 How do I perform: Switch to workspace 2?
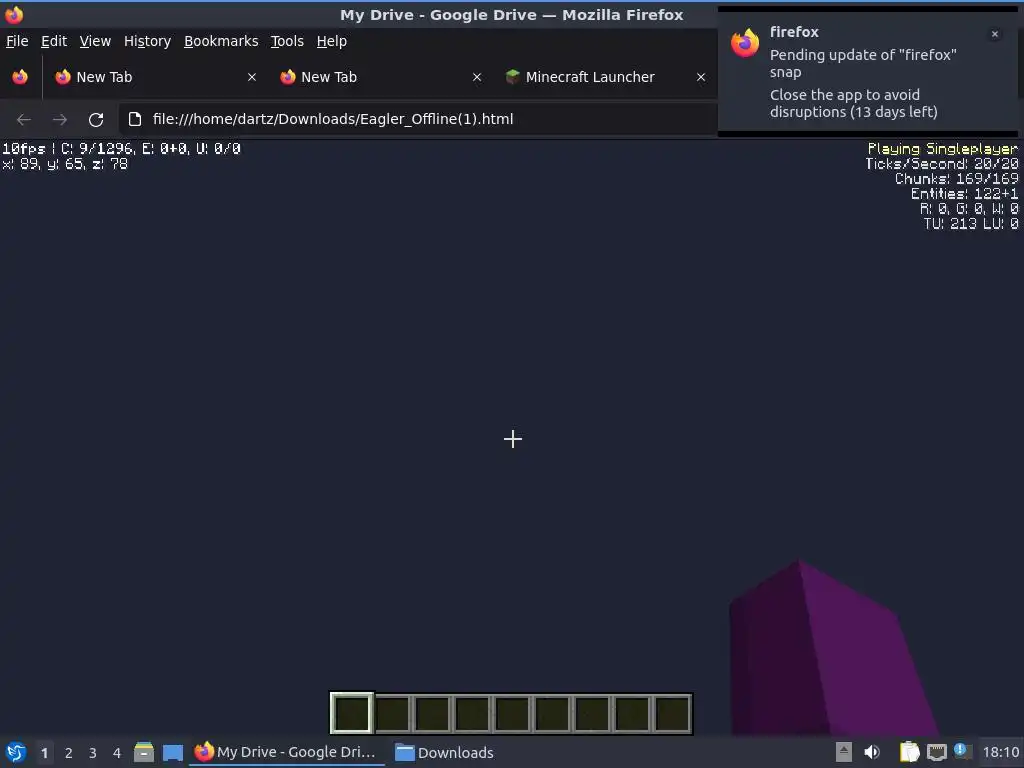pyautogui.click(x=69, y=753)
